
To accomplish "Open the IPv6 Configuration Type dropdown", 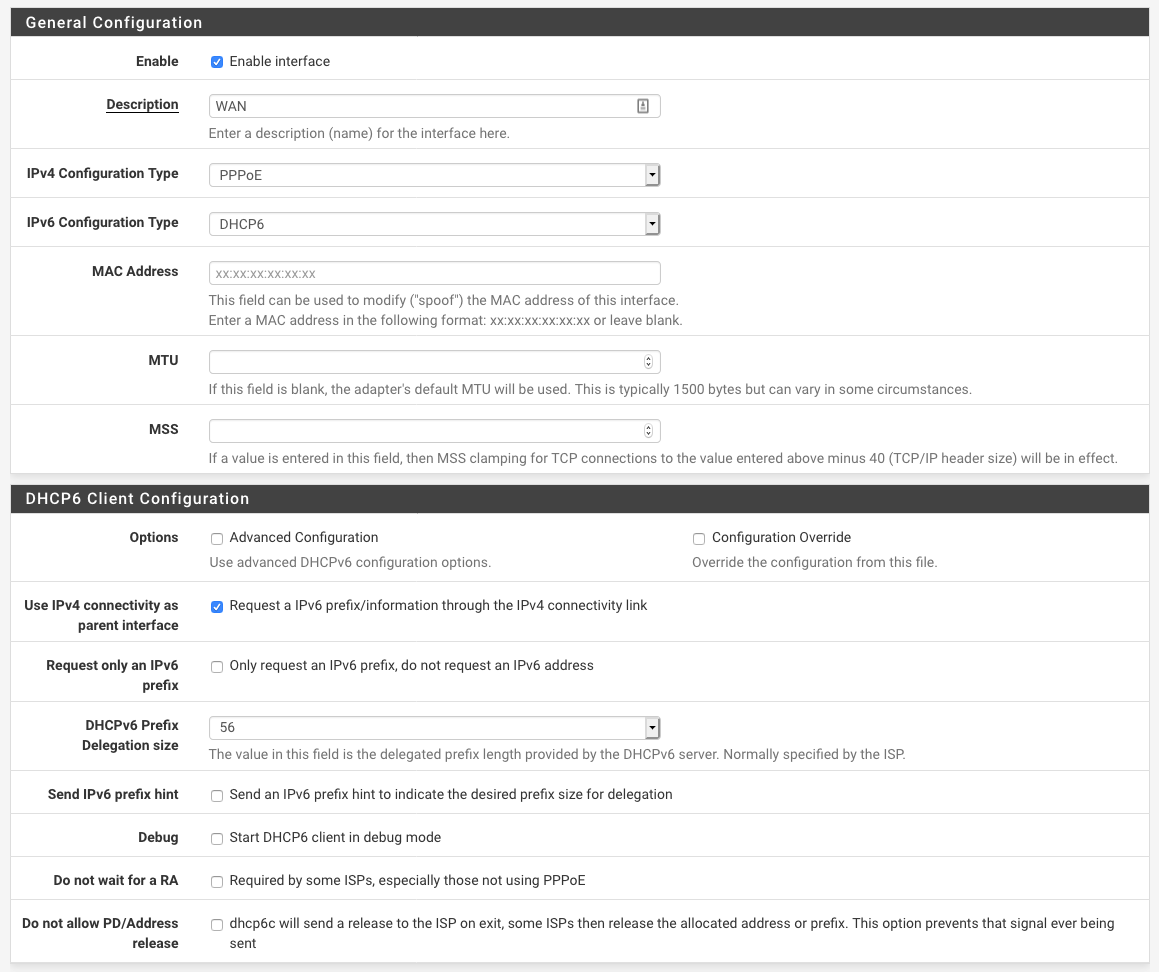I will [x=435, y=224].
